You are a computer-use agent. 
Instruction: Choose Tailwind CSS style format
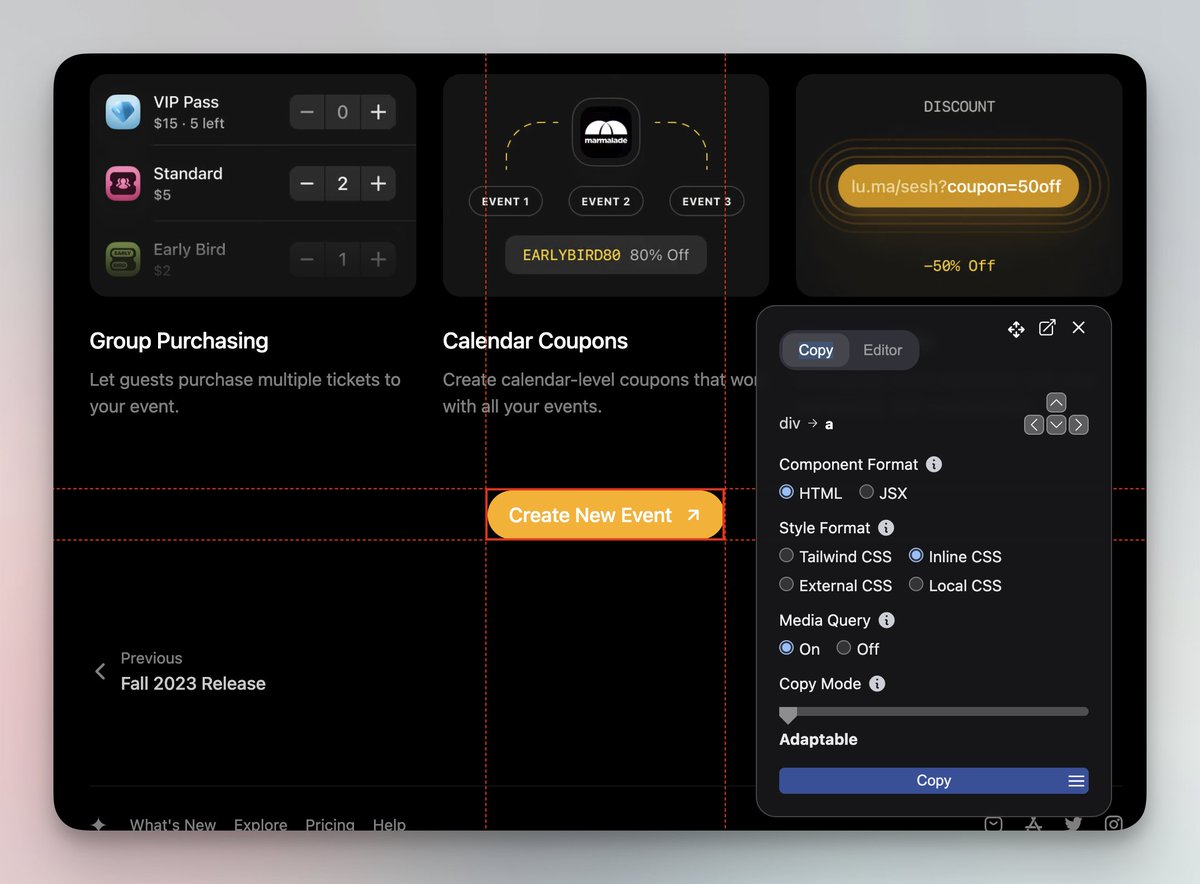click(x=786, y=555)
